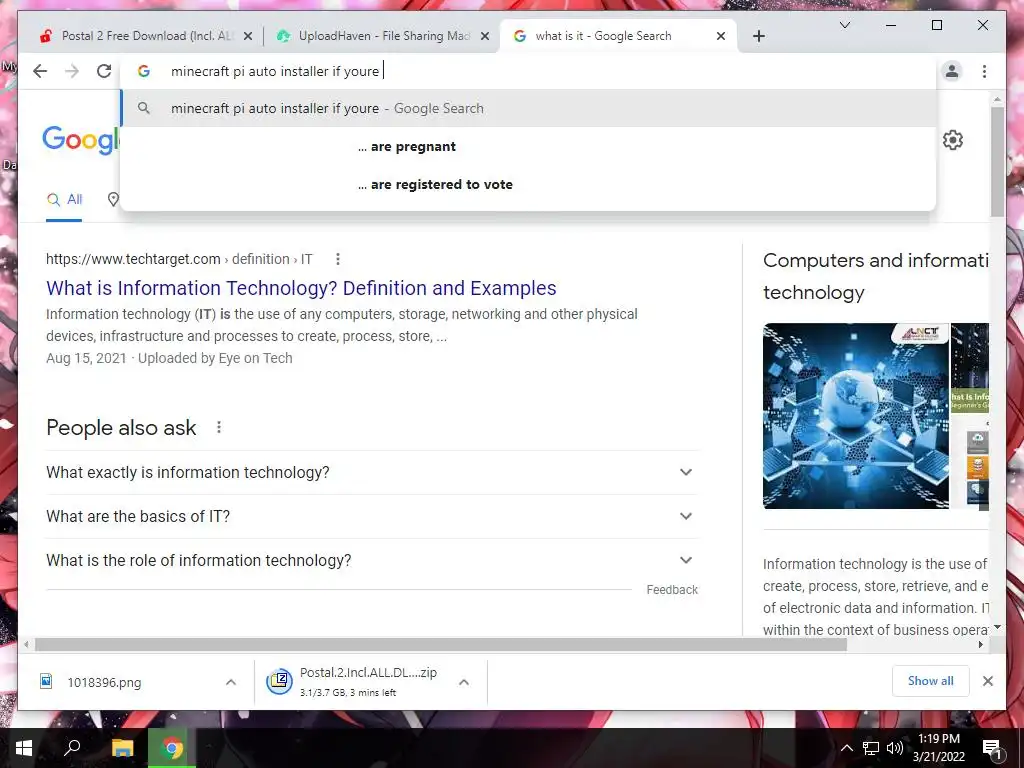The image size is (1024, 768).
Task: Click the techtarget.com URL breadcrumb
Action: tap(179, 259)
